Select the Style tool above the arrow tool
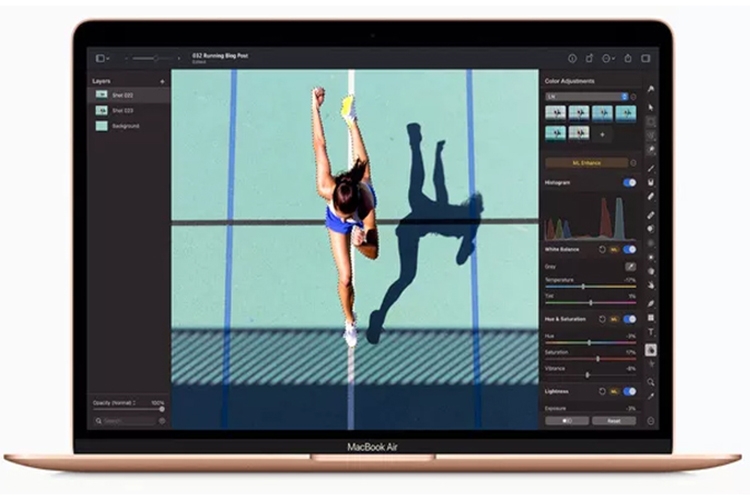The width and height of the screenshot is (750, 500). [651, 89]
